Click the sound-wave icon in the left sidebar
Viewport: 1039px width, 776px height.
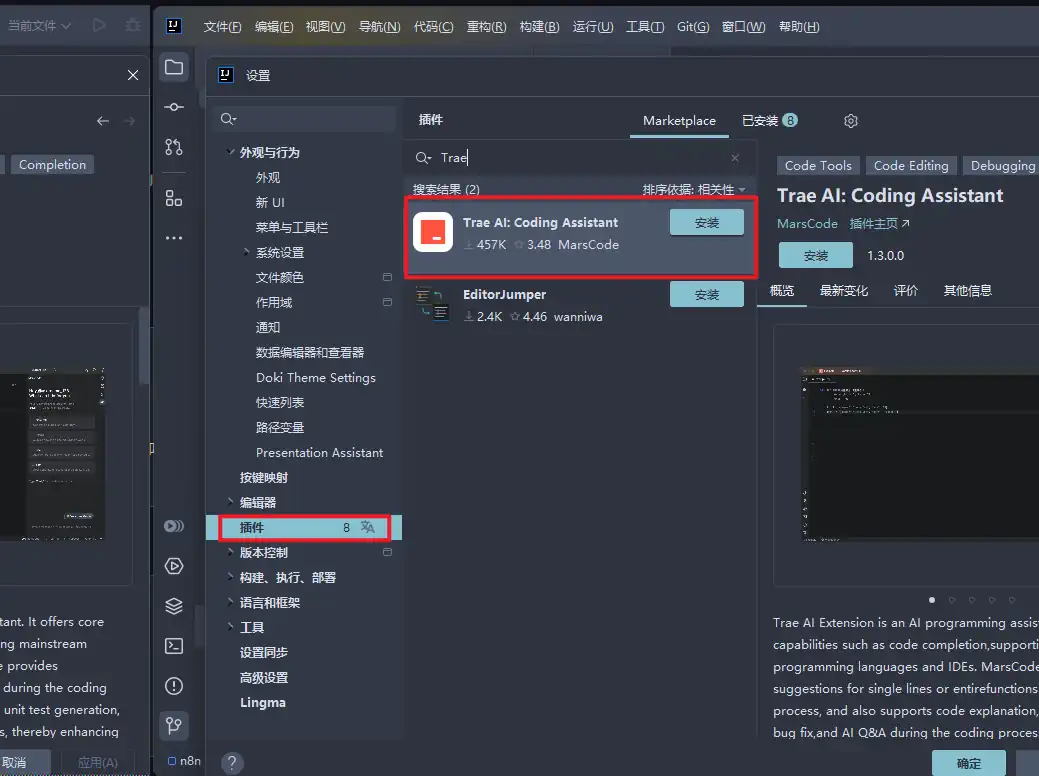pos(174,526)
